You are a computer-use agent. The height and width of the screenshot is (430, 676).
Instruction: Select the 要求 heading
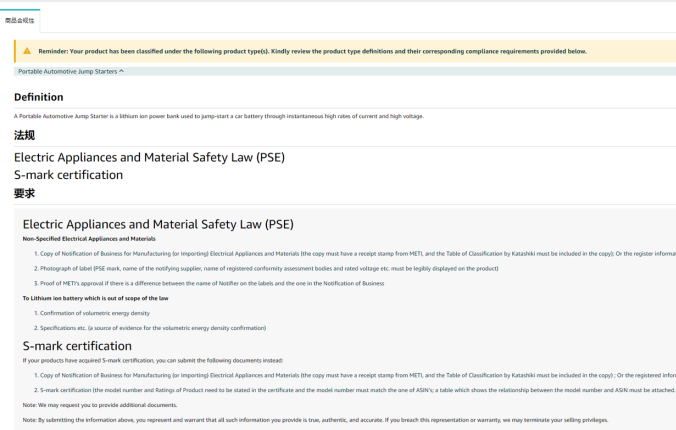click(x=24, y=193)
